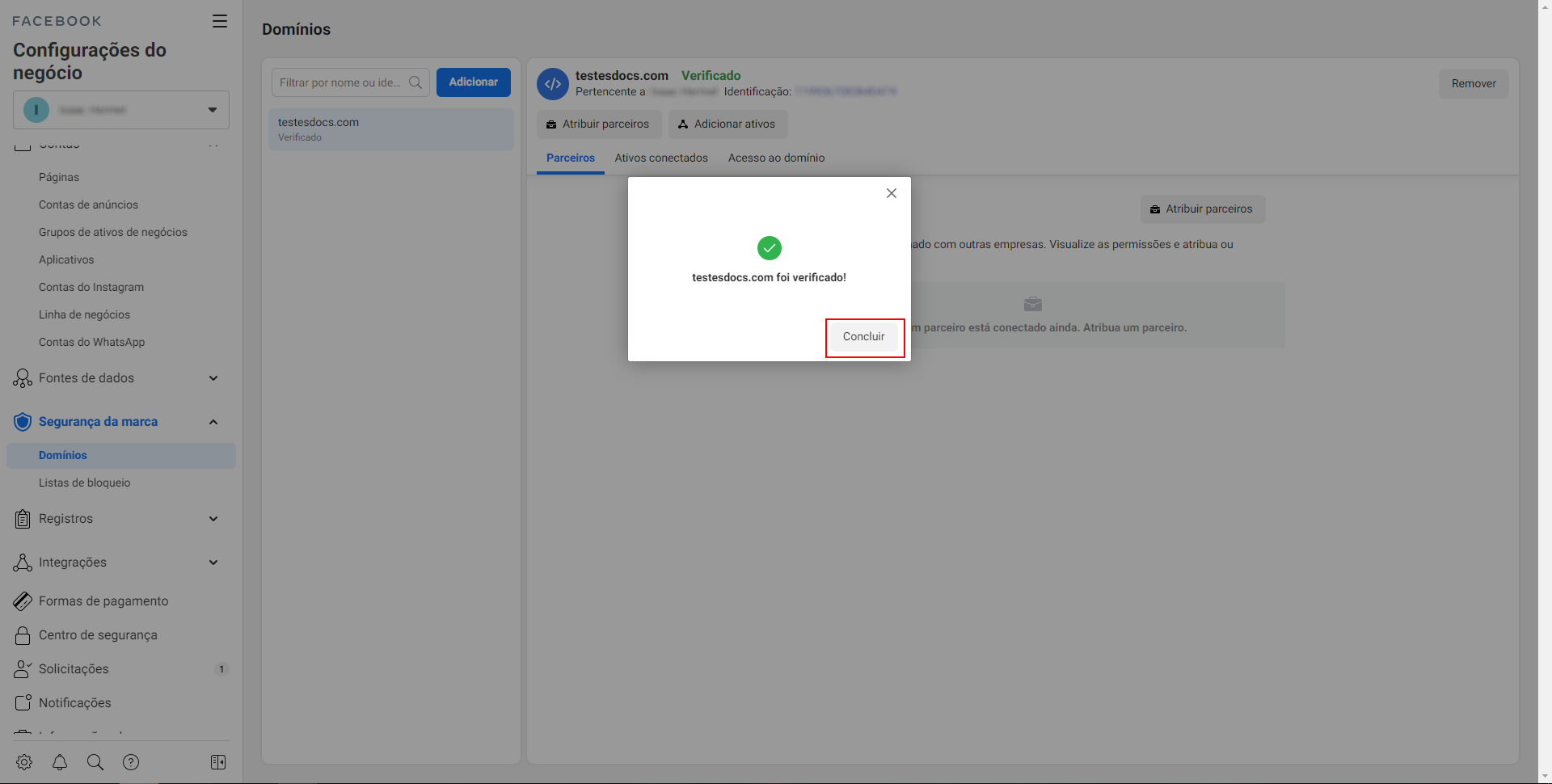Open the help question mark icon
Image resolution: width=1552 pixels, height=784 pixels.
point(131,762)
